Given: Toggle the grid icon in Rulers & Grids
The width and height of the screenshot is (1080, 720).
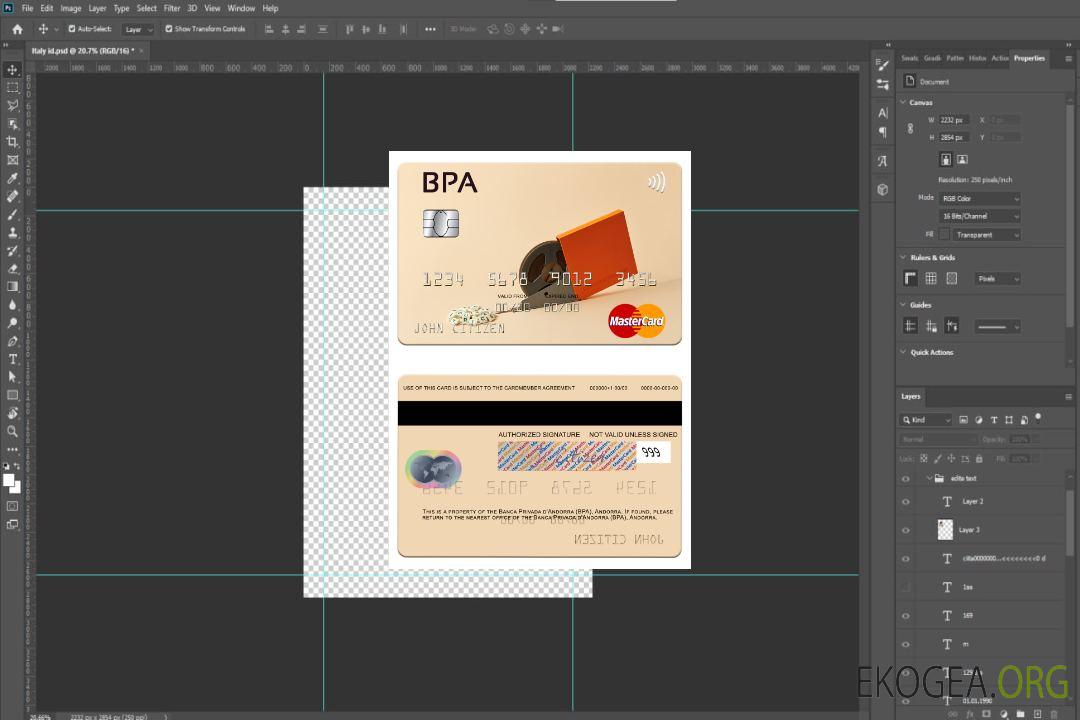Looking at the screenshot, I should pos(931,278).
